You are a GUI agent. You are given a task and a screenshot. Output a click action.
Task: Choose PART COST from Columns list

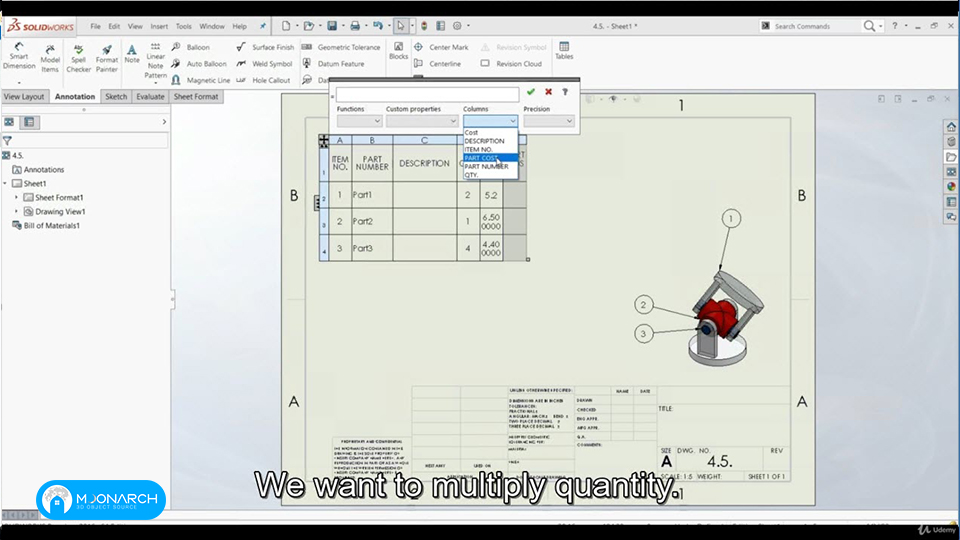(x=490, y=158)
